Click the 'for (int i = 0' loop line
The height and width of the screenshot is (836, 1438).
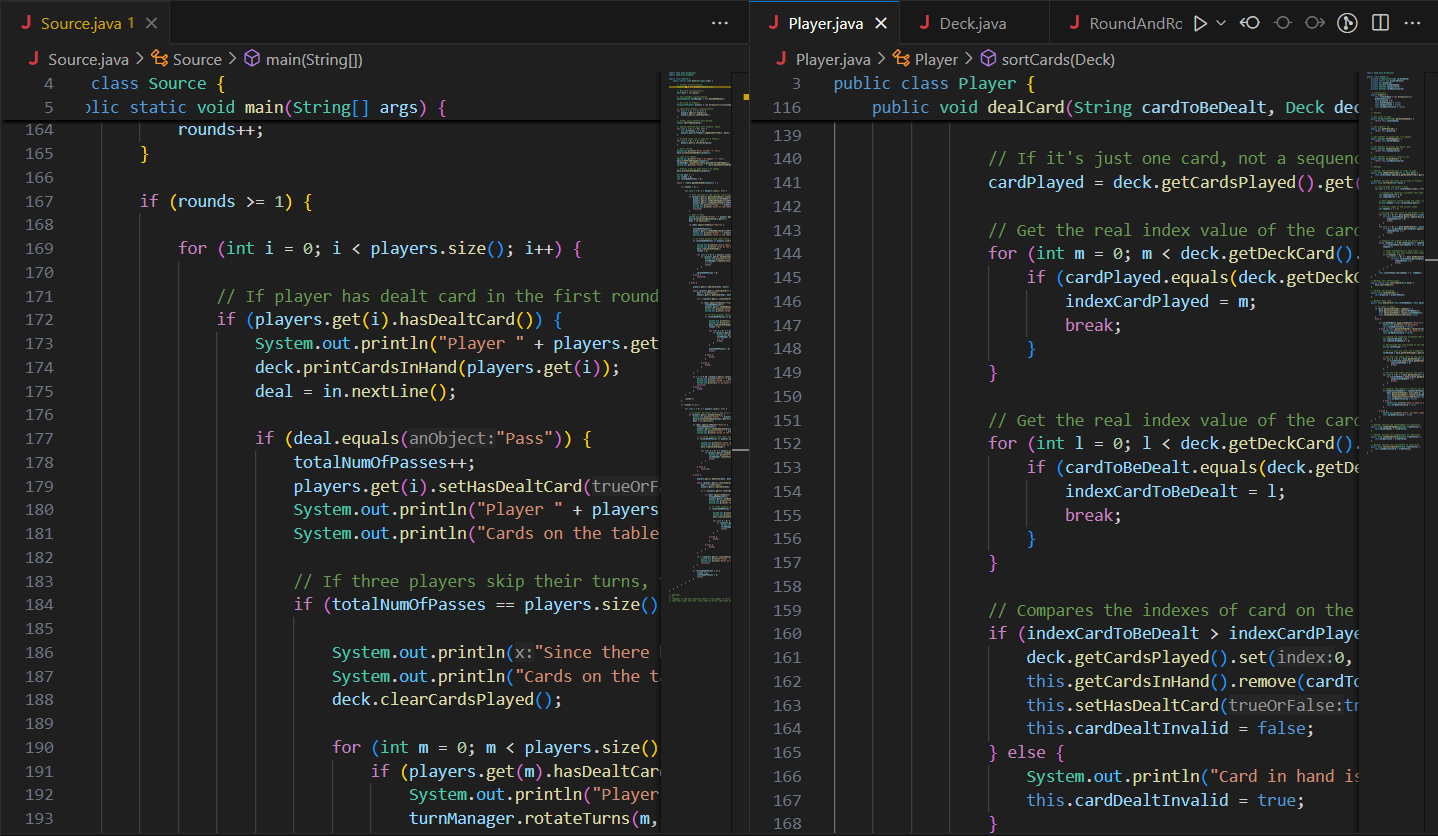tap(380, 248)
